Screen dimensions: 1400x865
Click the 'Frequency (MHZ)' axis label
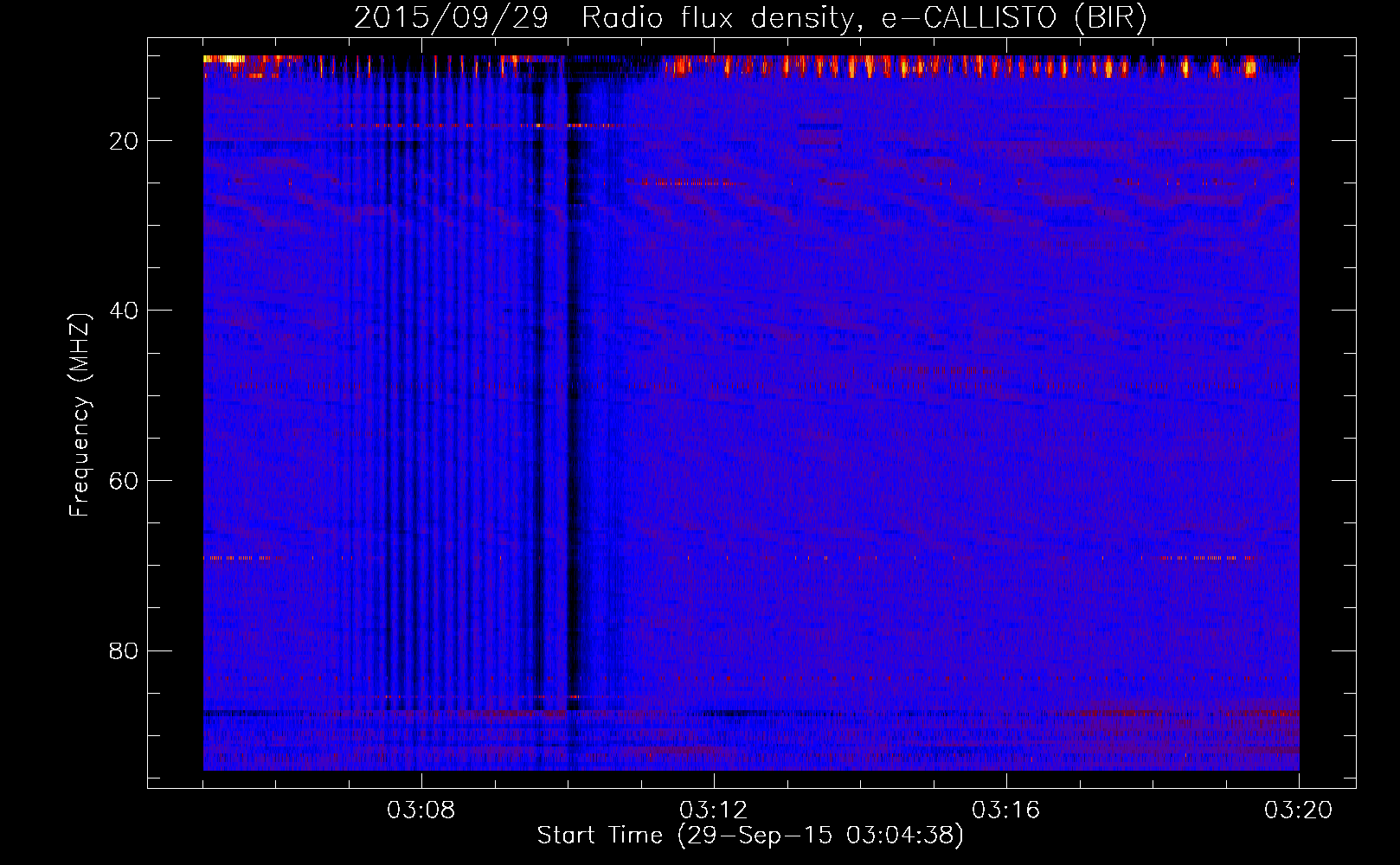click(80, 415)
